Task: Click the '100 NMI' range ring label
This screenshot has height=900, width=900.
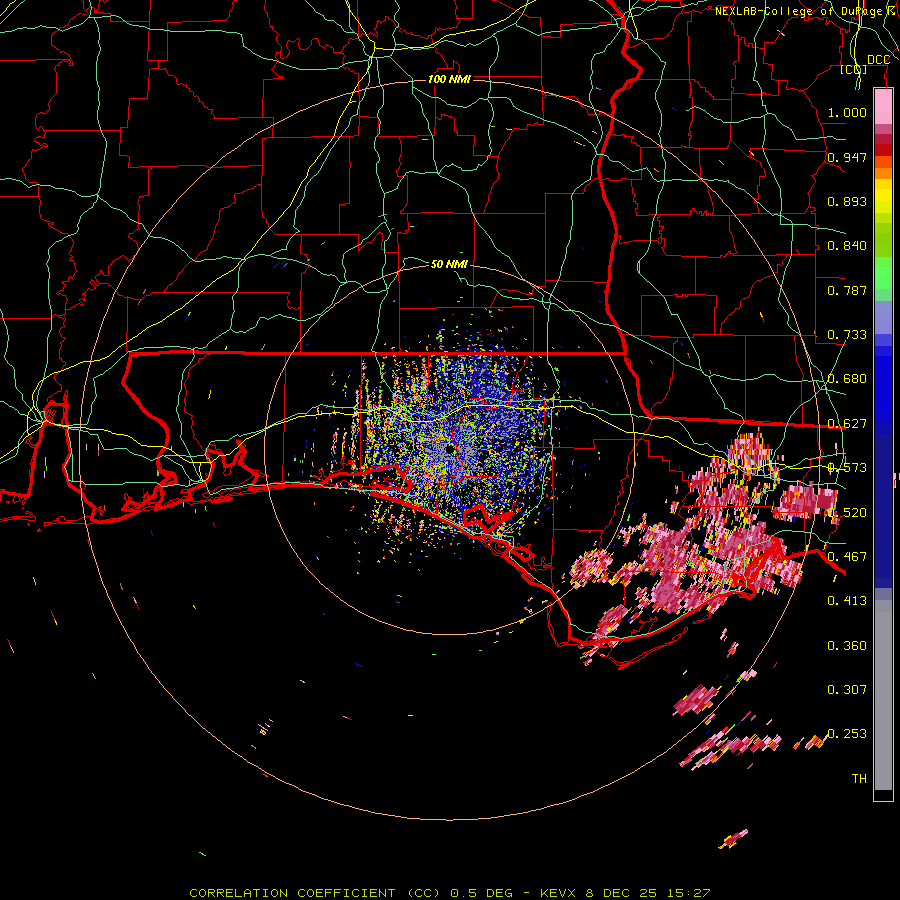Action: (449, 79)
